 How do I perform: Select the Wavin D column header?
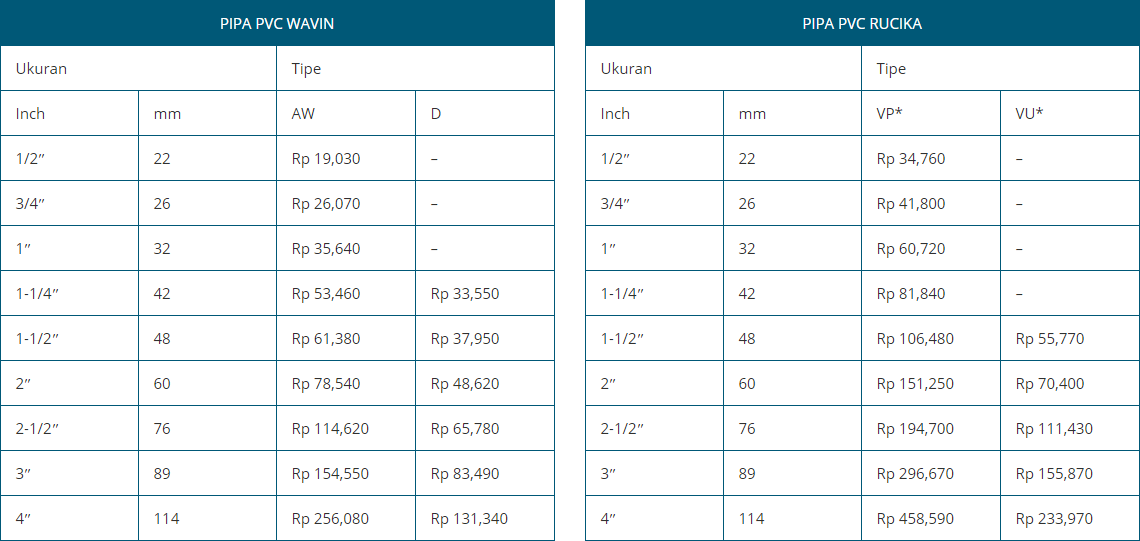coord(436,114)
